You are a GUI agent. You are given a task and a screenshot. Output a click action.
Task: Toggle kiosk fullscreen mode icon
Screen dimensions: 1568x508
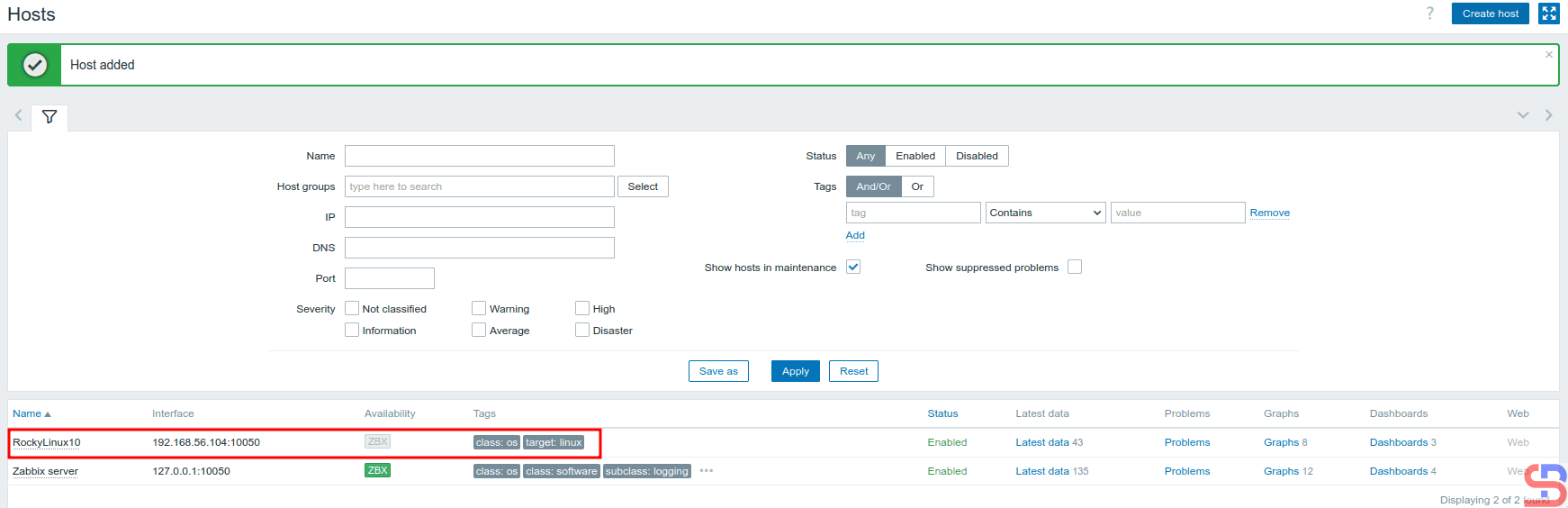(1548, 14)
